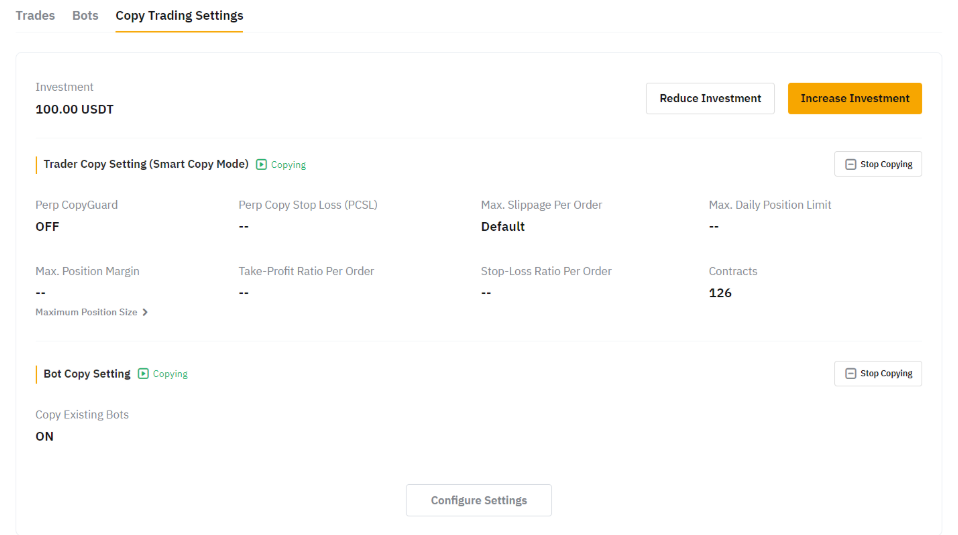The image size is (958, 535).
Task: Click the Trader Copy Setting (Smart Copy Mode) heading
Action: [146, 164]
